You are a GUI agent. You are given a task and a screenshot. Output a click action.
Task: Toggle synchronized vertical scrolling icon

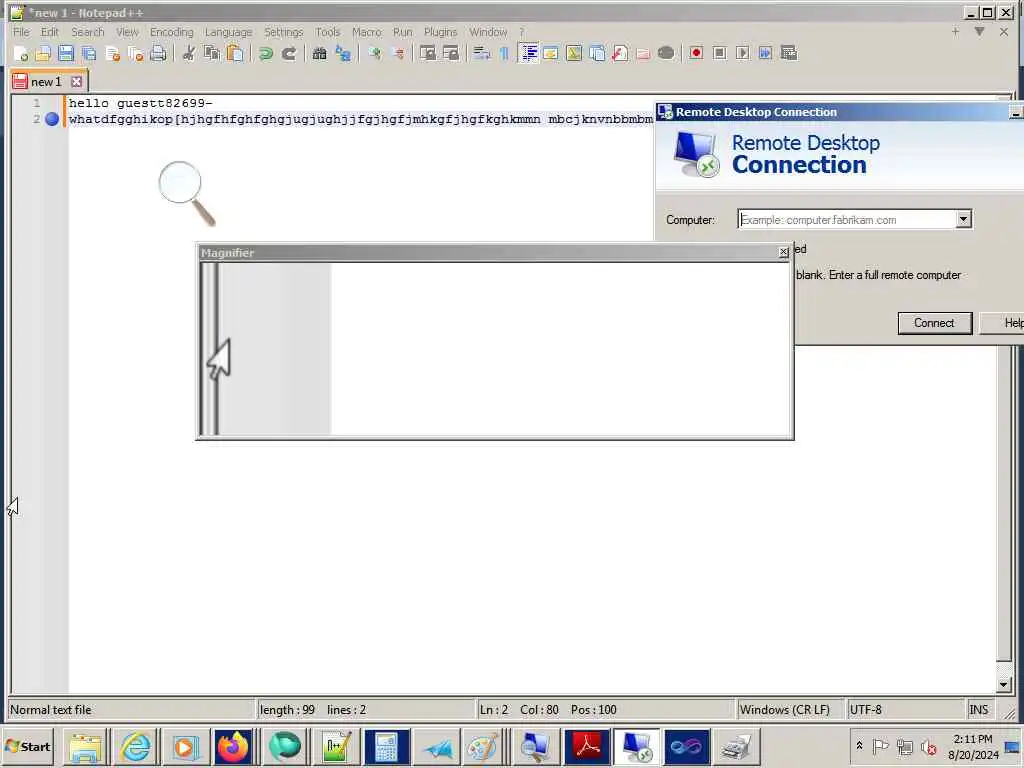pos(428,54)
